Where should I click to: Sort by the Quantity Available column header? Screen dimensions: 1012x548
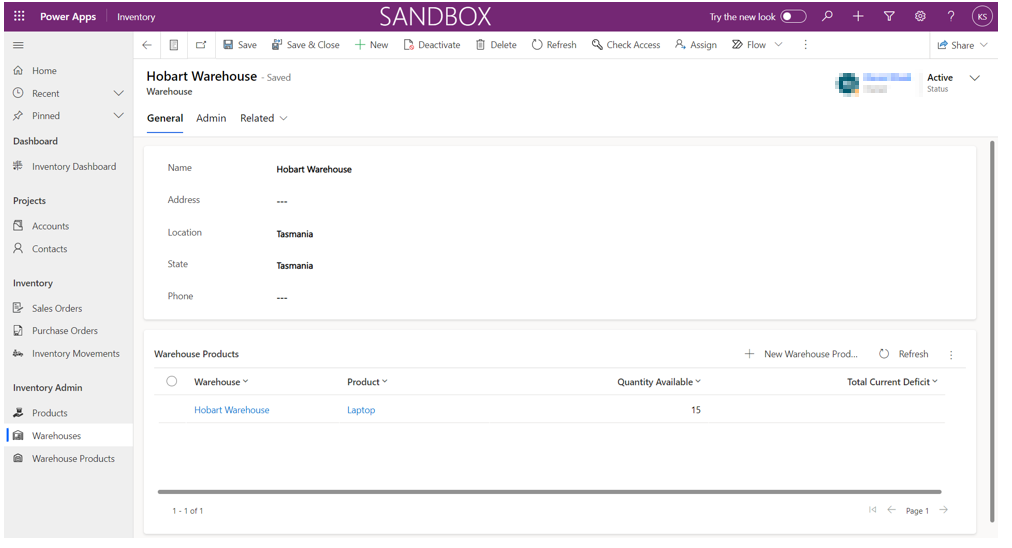coord(658,382)
